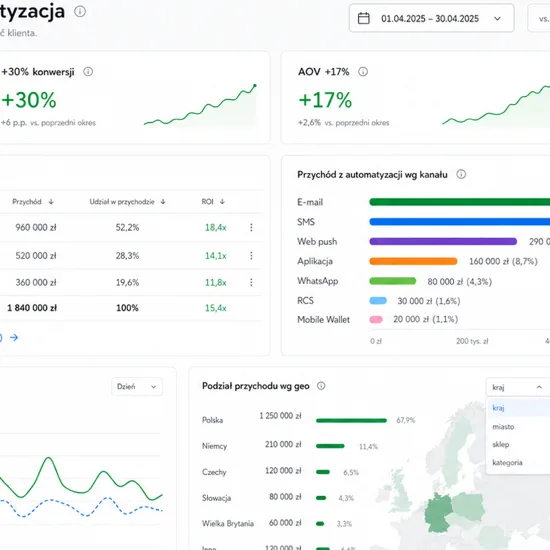Screen dimensions: 550x550
Task: Click the WhatsApp light green bar
Action: [x=393, y=281]
